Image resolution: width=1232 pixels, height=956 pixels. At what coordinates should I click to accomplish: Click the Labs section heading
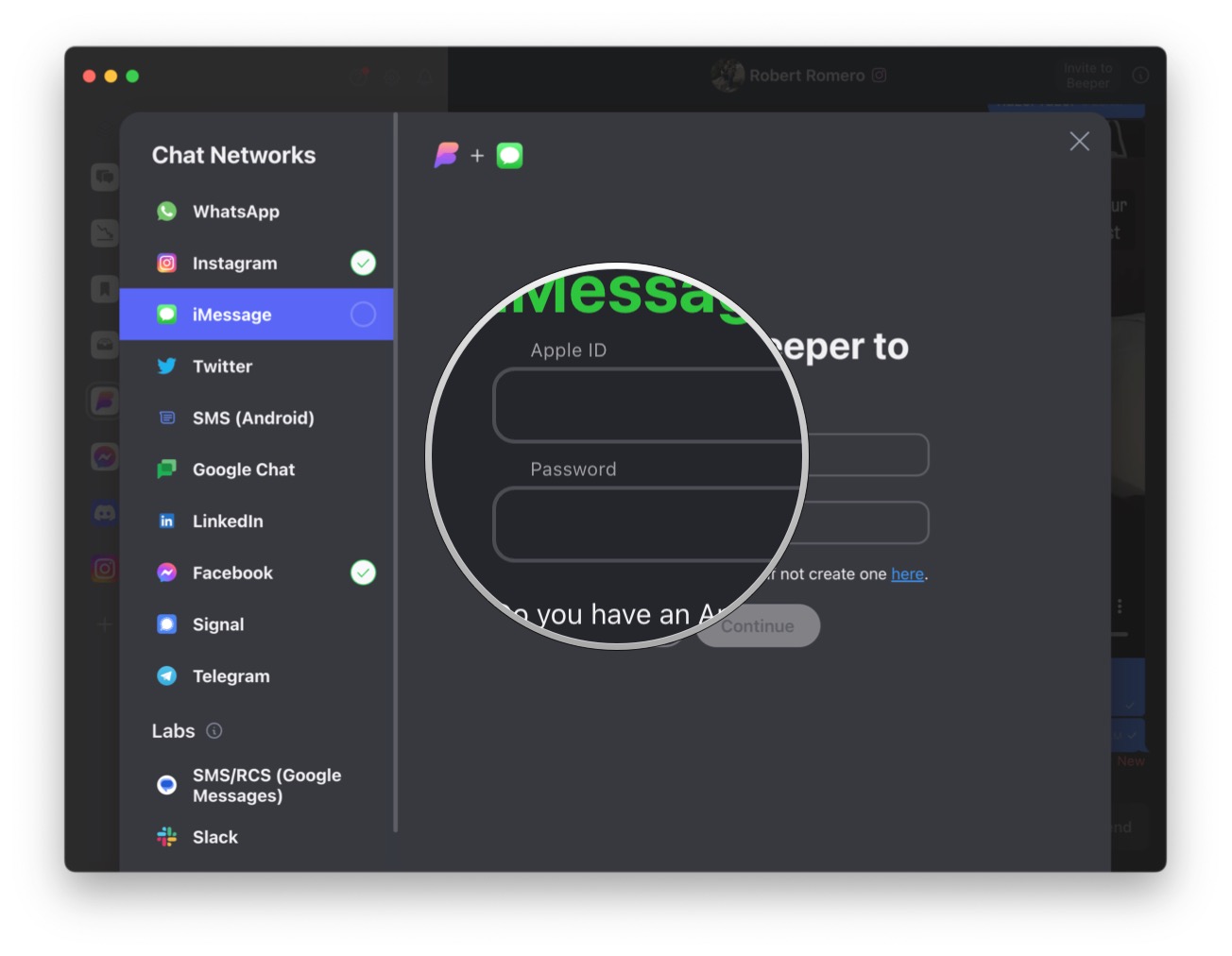pyautogui.click(x=174, y=731)
